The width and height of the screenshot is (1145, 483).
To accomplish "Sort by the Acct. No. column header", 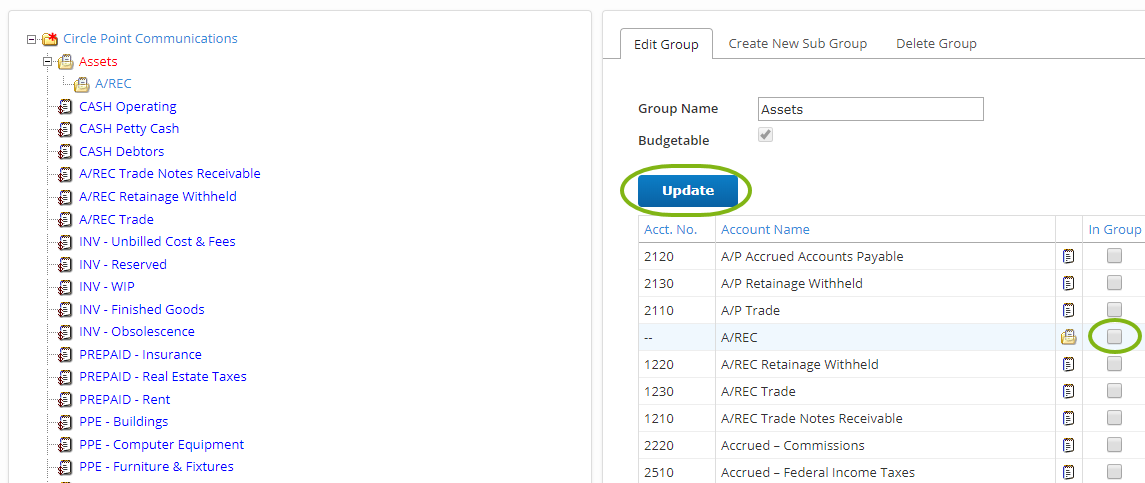I will [670, 229].
